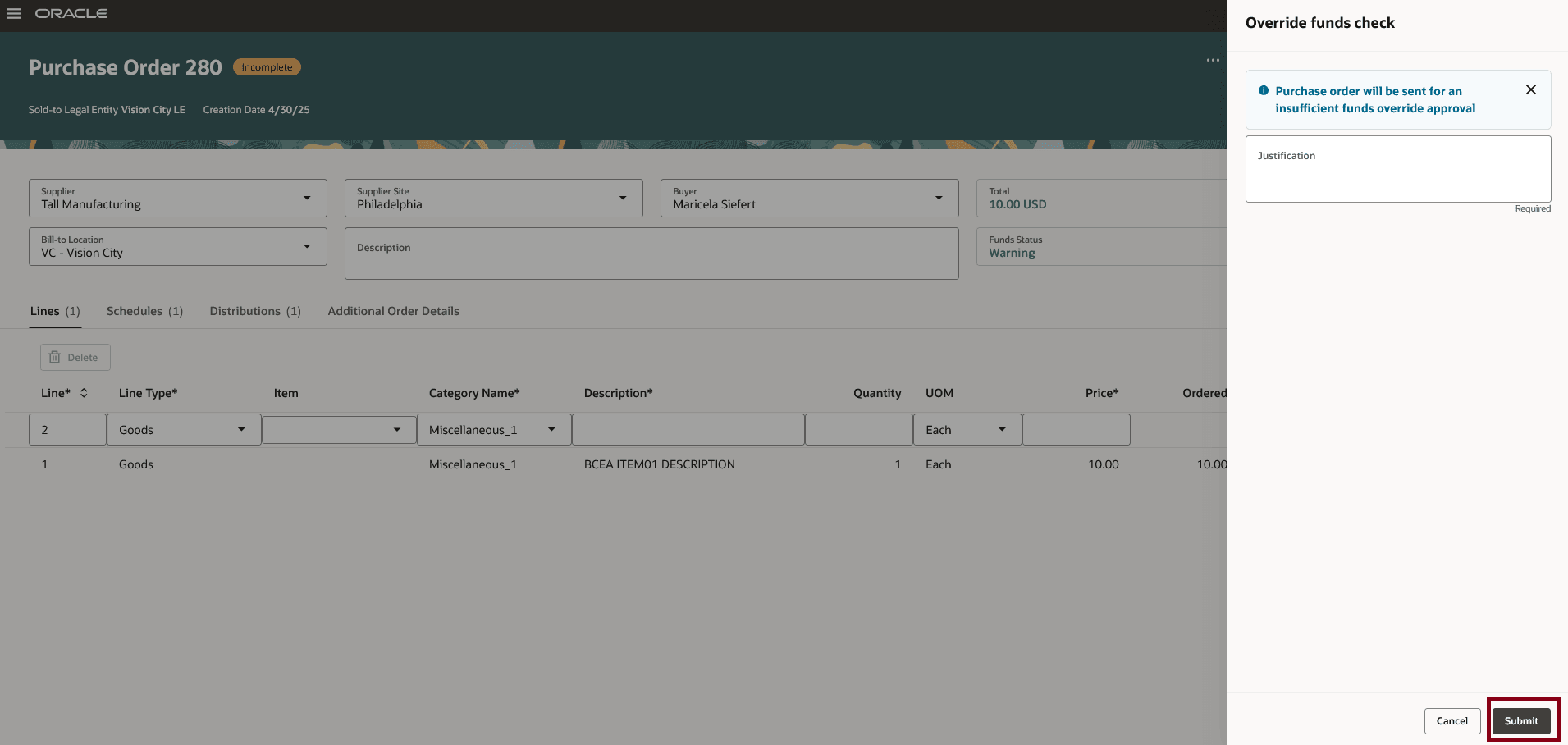Viewport: 1568px width, 745px height.
Task: Open the Distributions tab
Action: (x=245, y=311)
